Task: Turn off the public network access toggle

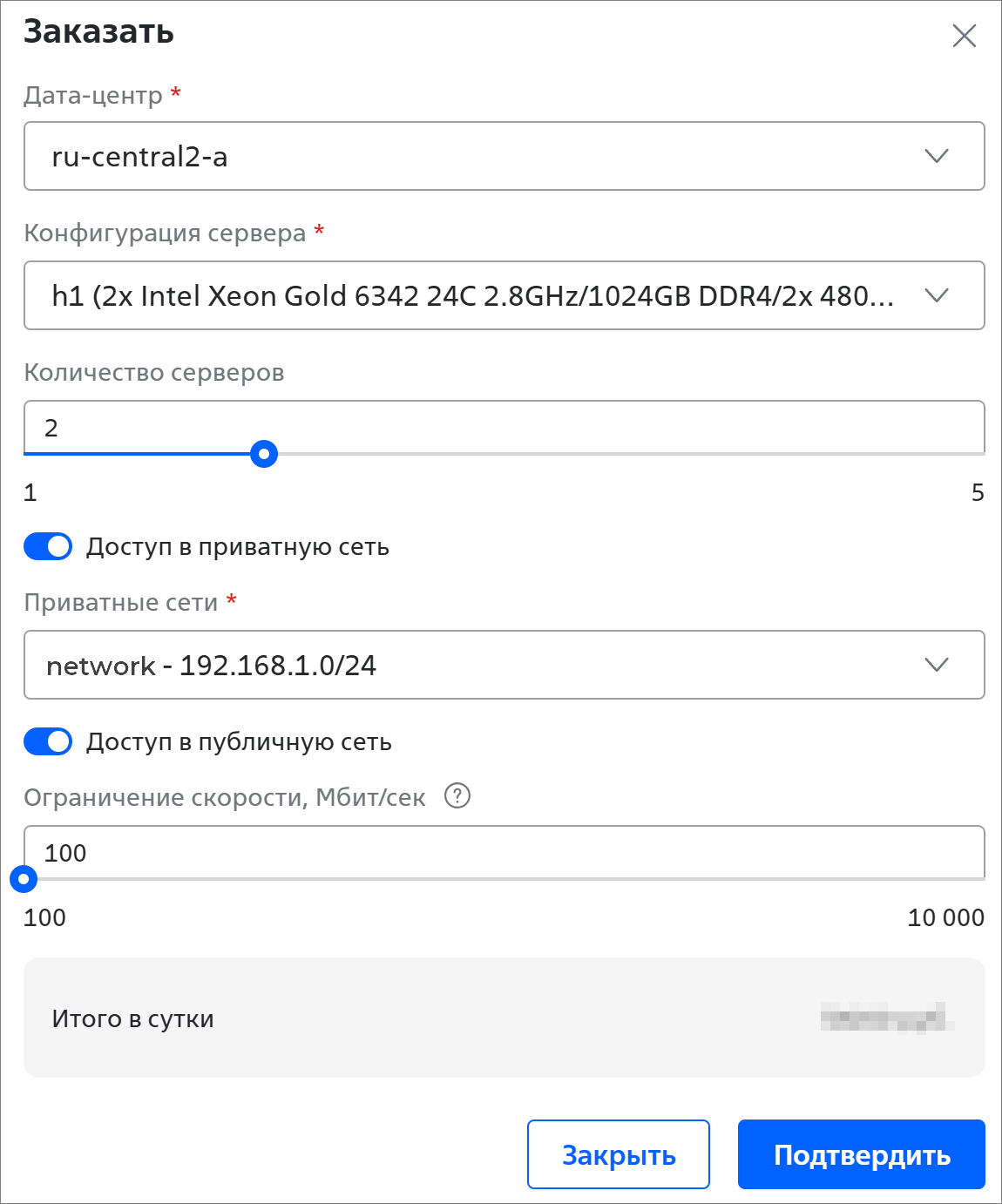Action: coord(48,741)
